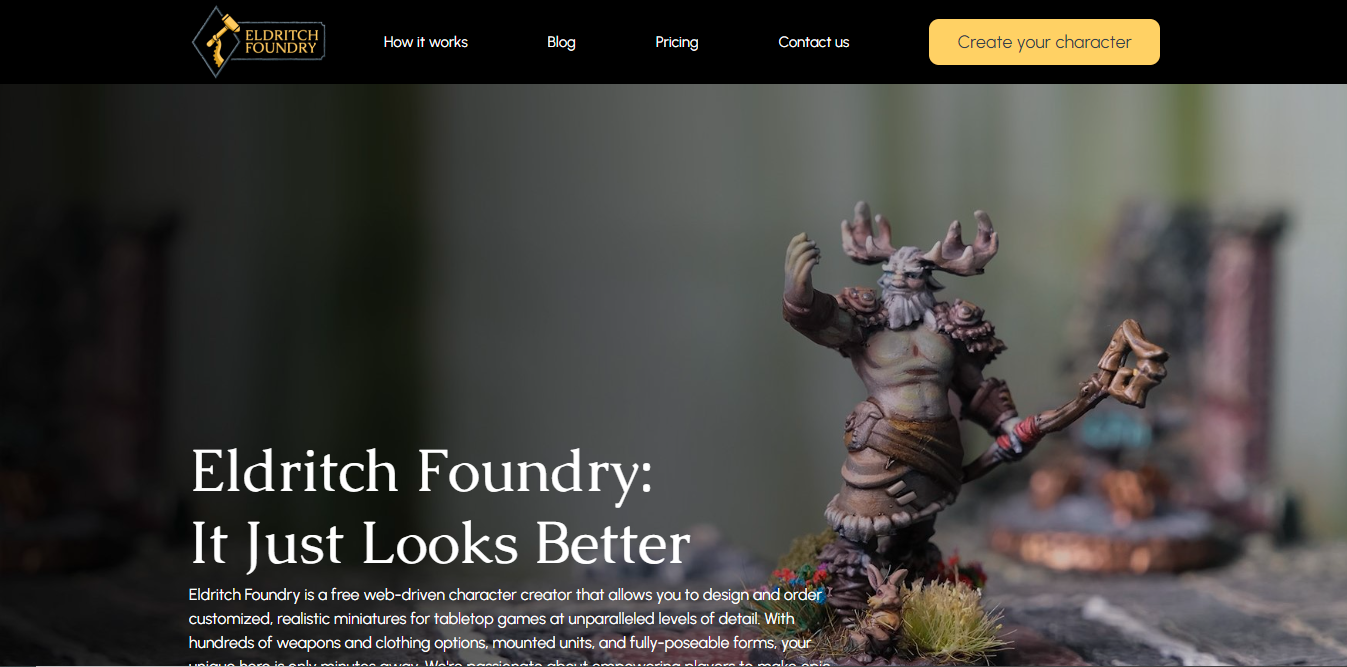Open the How it works page
The image size is (1347, 667).
click(425, 42)
